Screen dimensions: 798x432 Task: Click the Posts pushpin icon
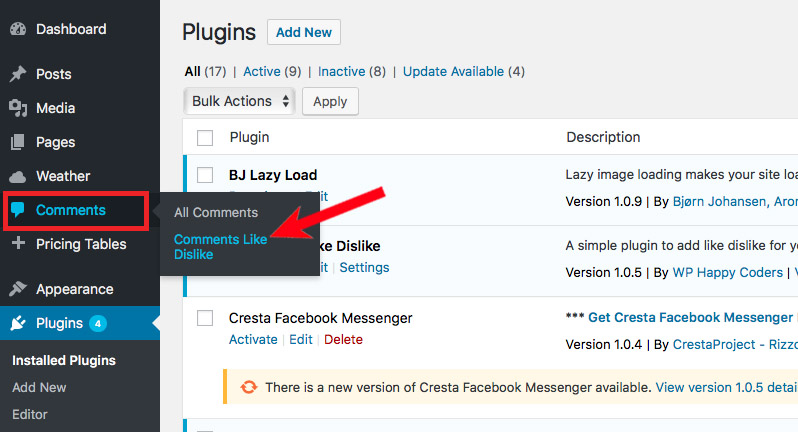pyautogui.click(x=18, y=74)
